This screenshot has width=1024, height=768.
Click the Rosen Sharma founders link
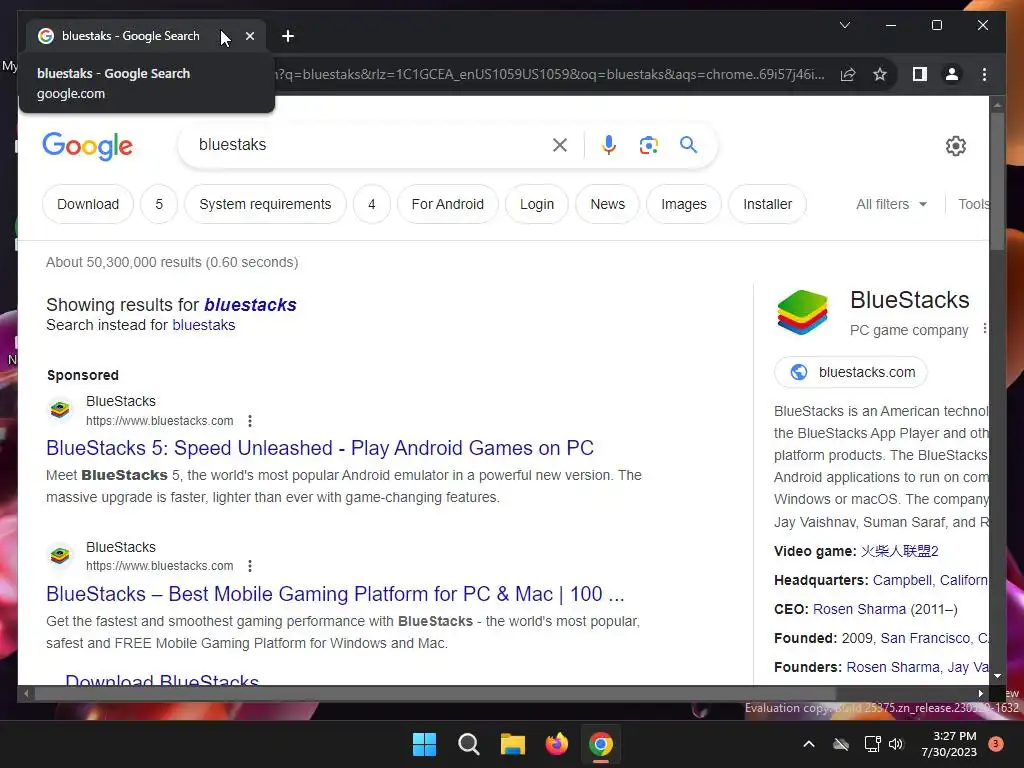[893, 667]
